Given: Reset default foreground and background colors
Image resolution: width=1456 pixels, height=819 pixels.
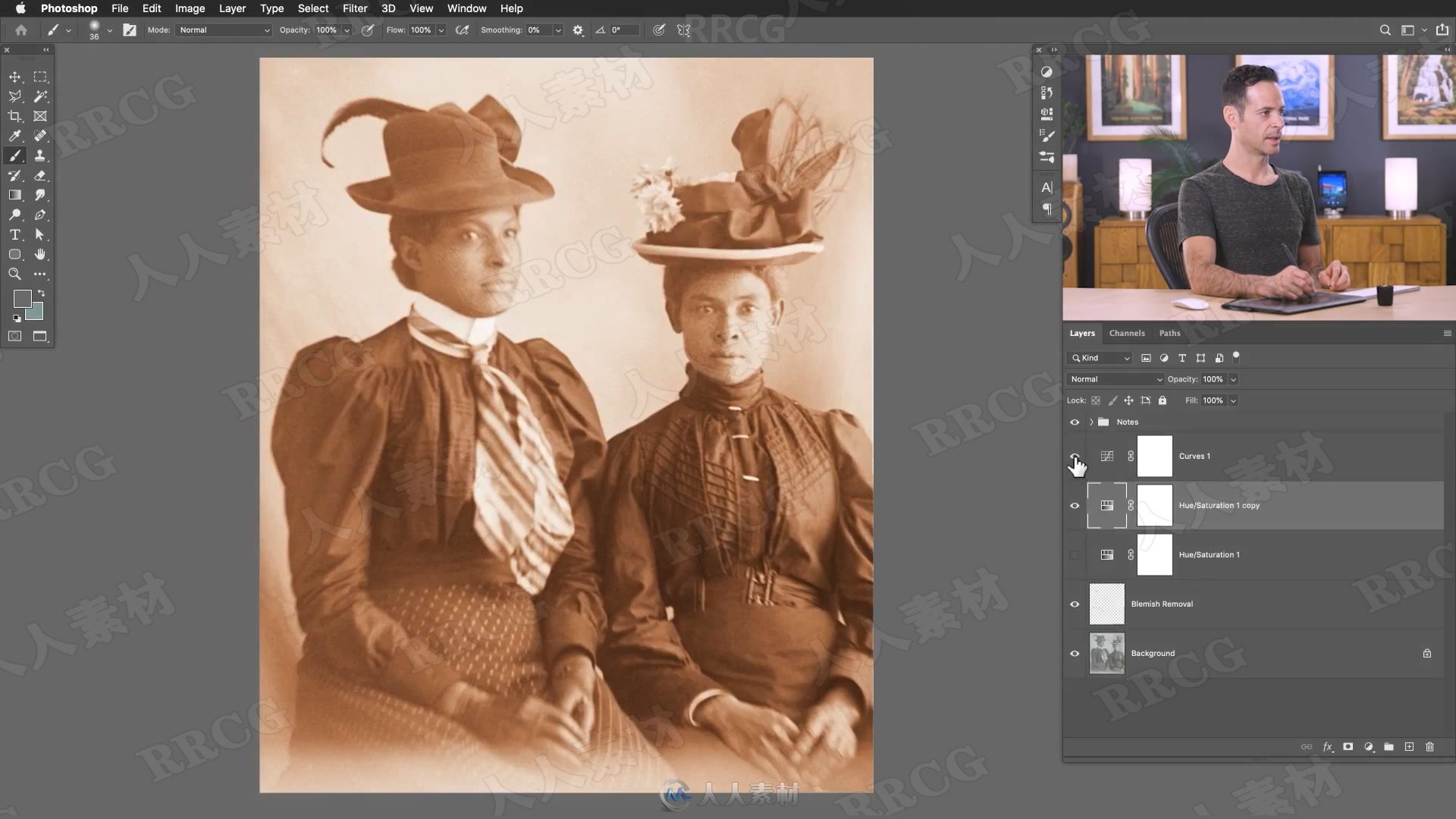Looking at the screenshot, I should tap(17, 318).
